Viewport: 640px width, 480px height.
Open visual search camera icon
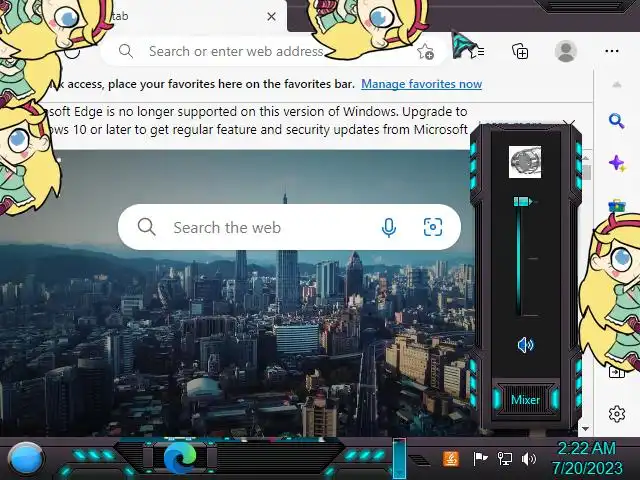(x=433, y=227)
